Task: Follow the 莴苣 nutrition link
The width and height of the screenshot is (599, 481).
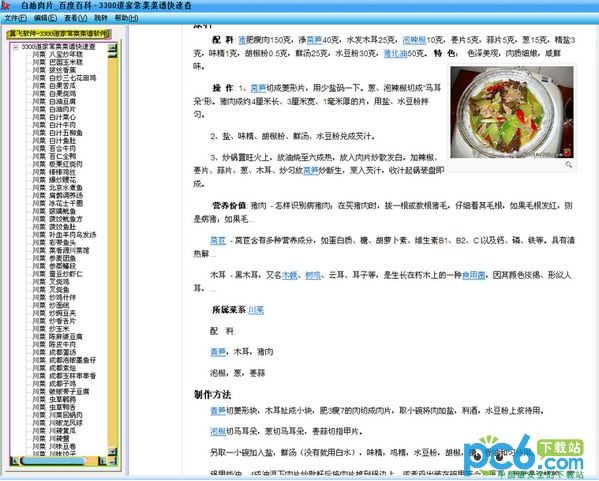Action: click(218, 240)
